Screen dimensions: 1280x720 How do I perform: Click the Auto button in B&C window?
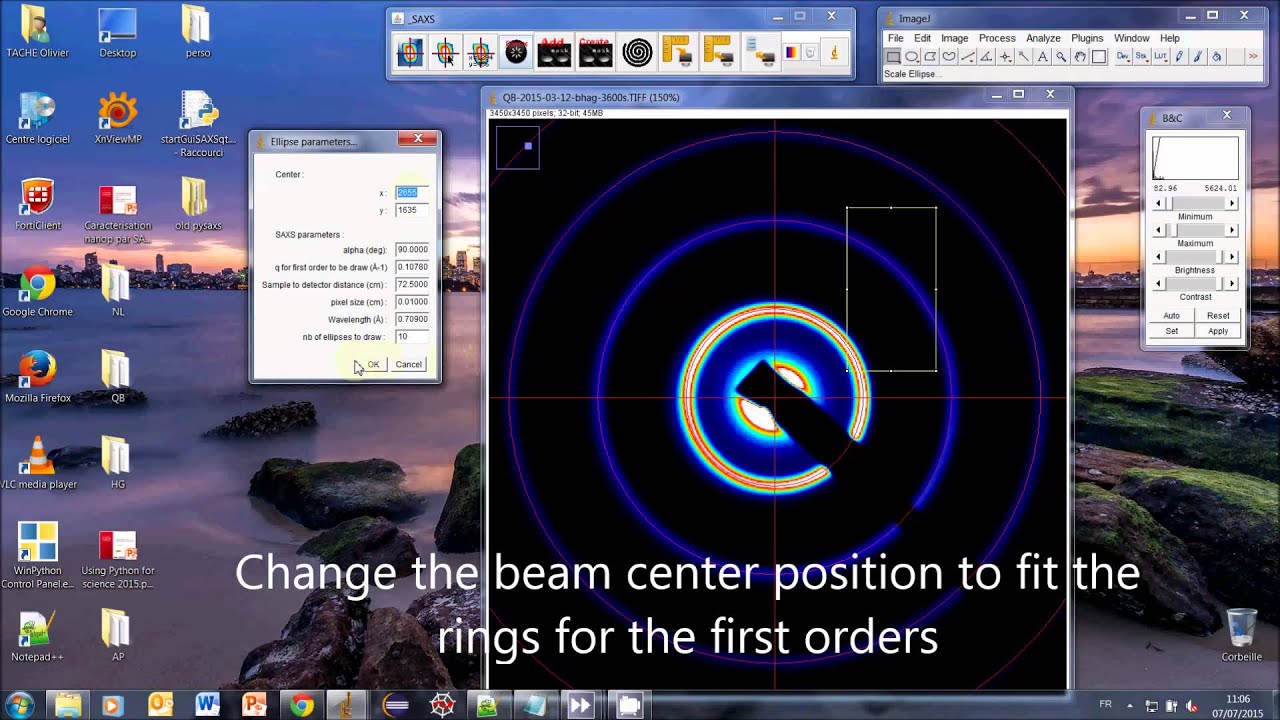coord(1171,315)
